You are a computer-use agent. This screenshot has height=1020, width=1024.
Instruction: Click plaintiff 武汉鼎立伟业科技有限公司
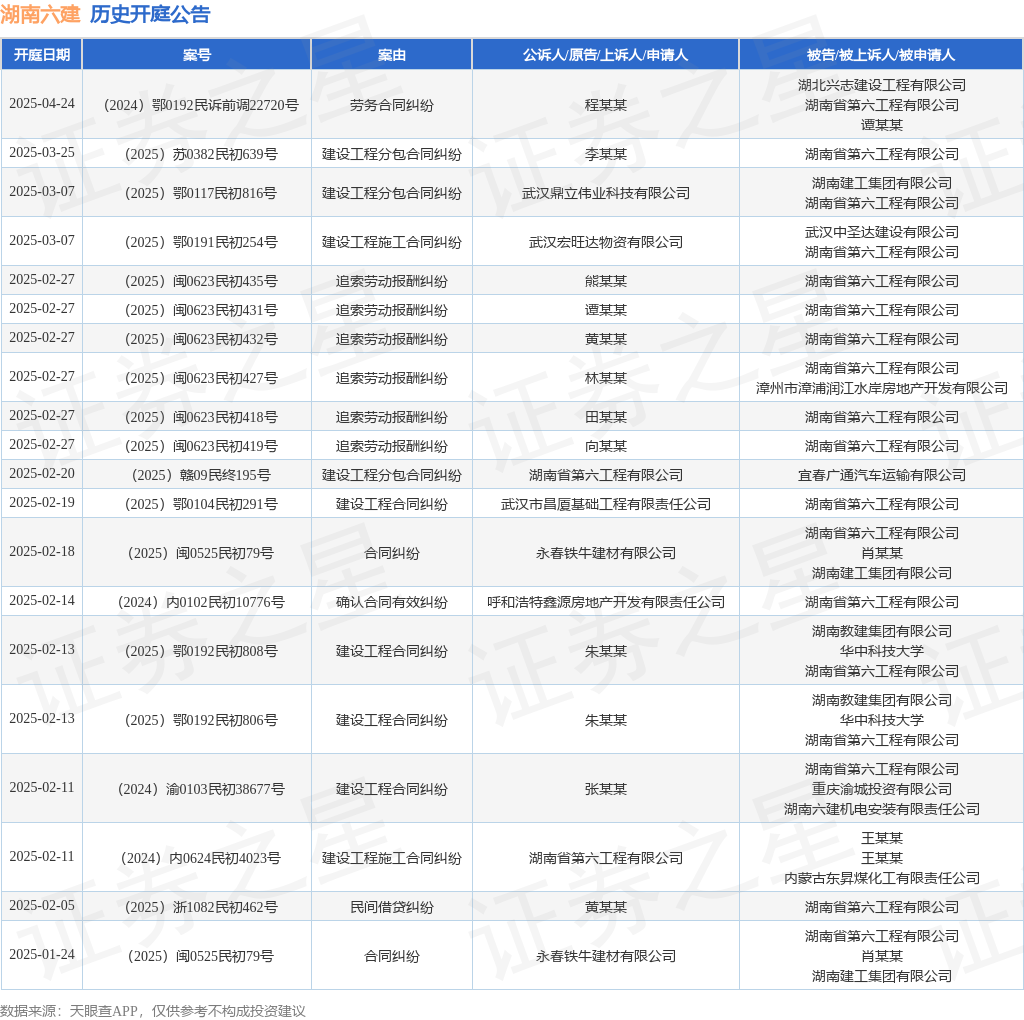[x=605, y=193]
